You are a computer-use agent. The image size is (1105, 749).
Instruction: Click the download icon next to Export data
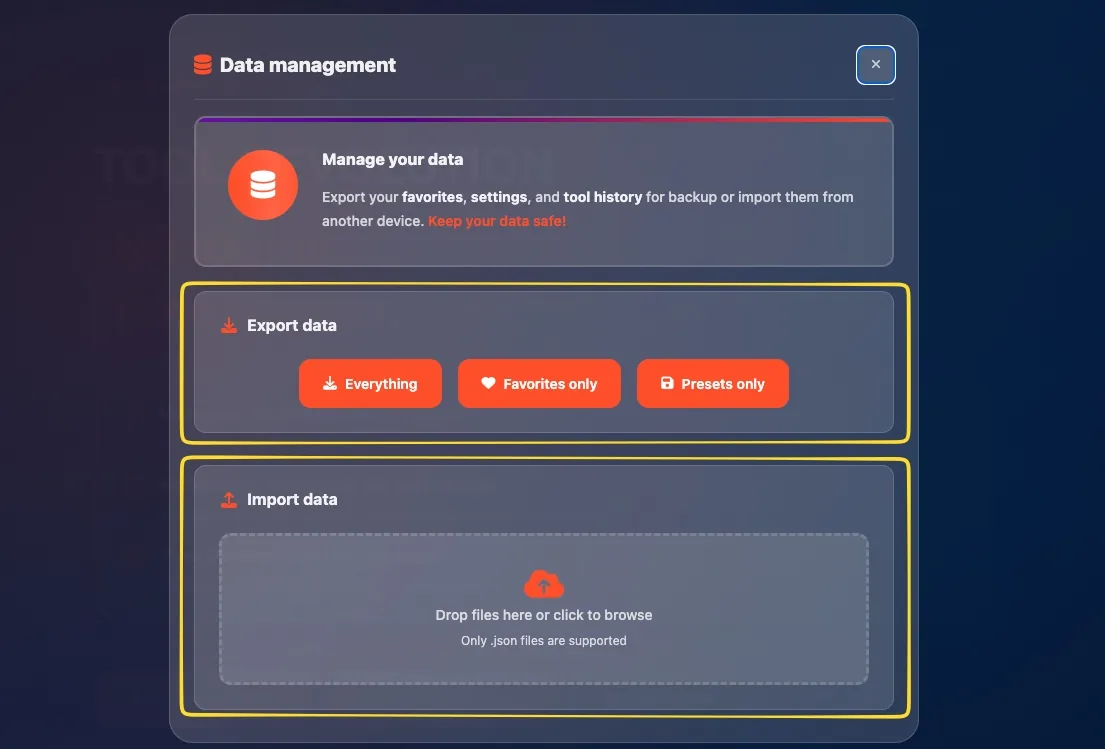tap(228, 325)
